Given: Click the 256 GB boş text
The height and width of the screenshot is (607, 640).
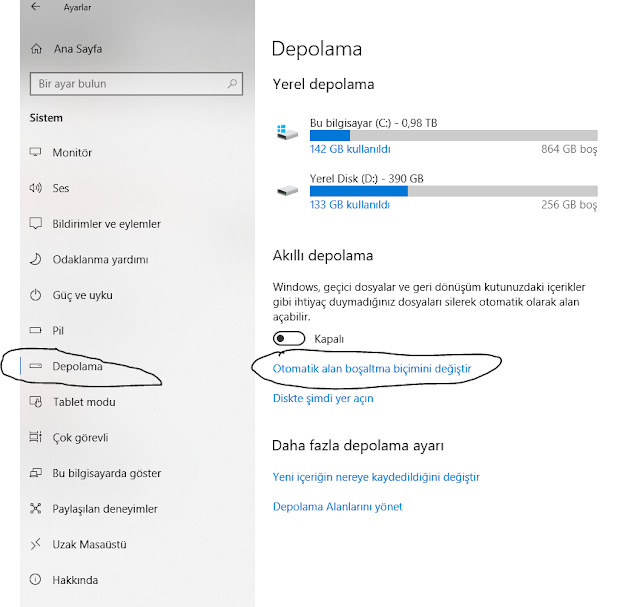Looking at the screenshot, I should pos(569,205).
